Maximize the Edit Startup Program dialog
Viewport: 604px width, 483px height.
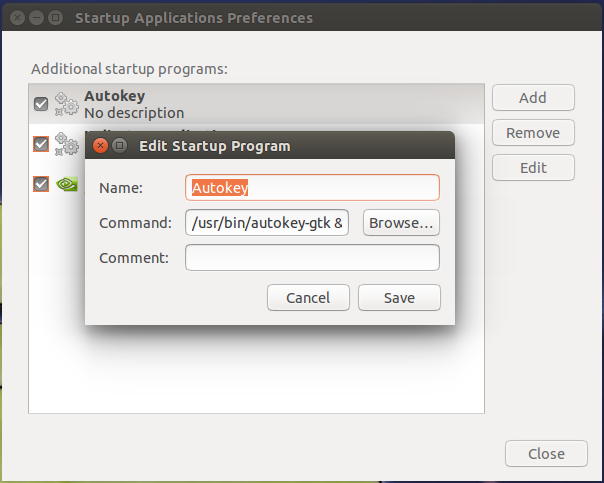click(120, 146)
